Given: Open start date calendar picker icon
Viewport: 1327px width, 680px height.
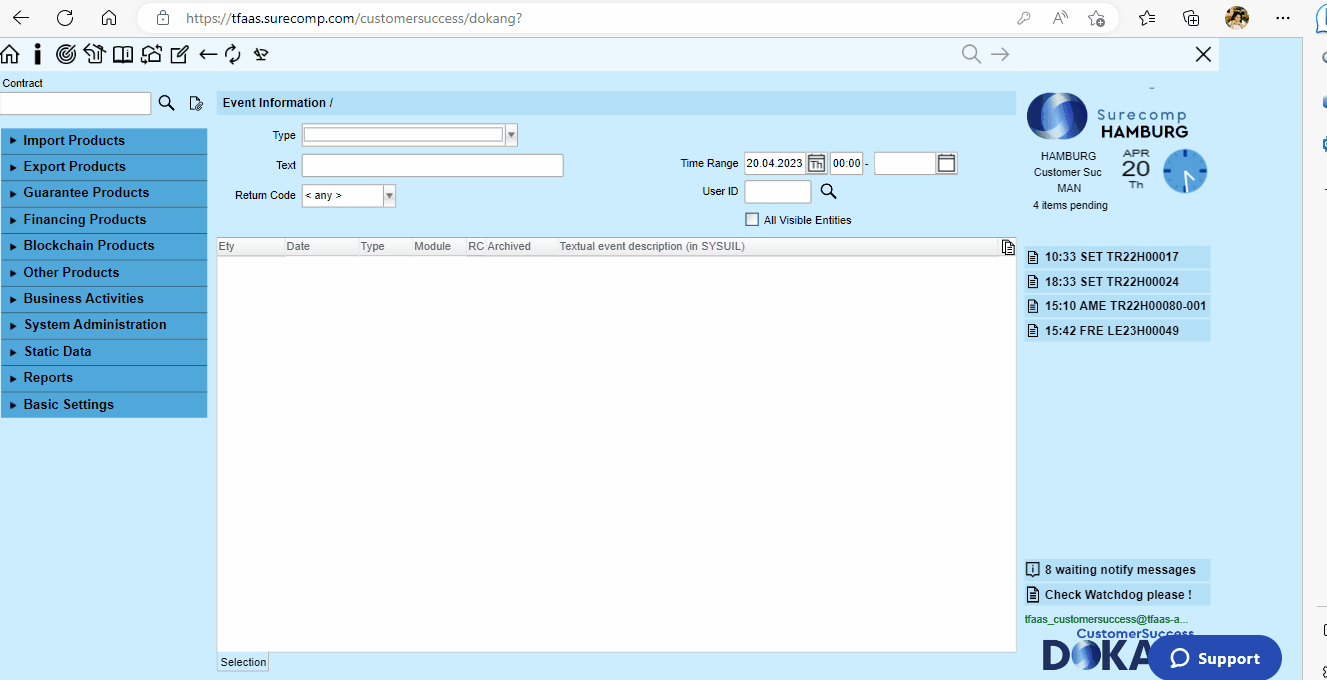Looking at the screenshot, I should pyautogui.click(x=816, y=163).
